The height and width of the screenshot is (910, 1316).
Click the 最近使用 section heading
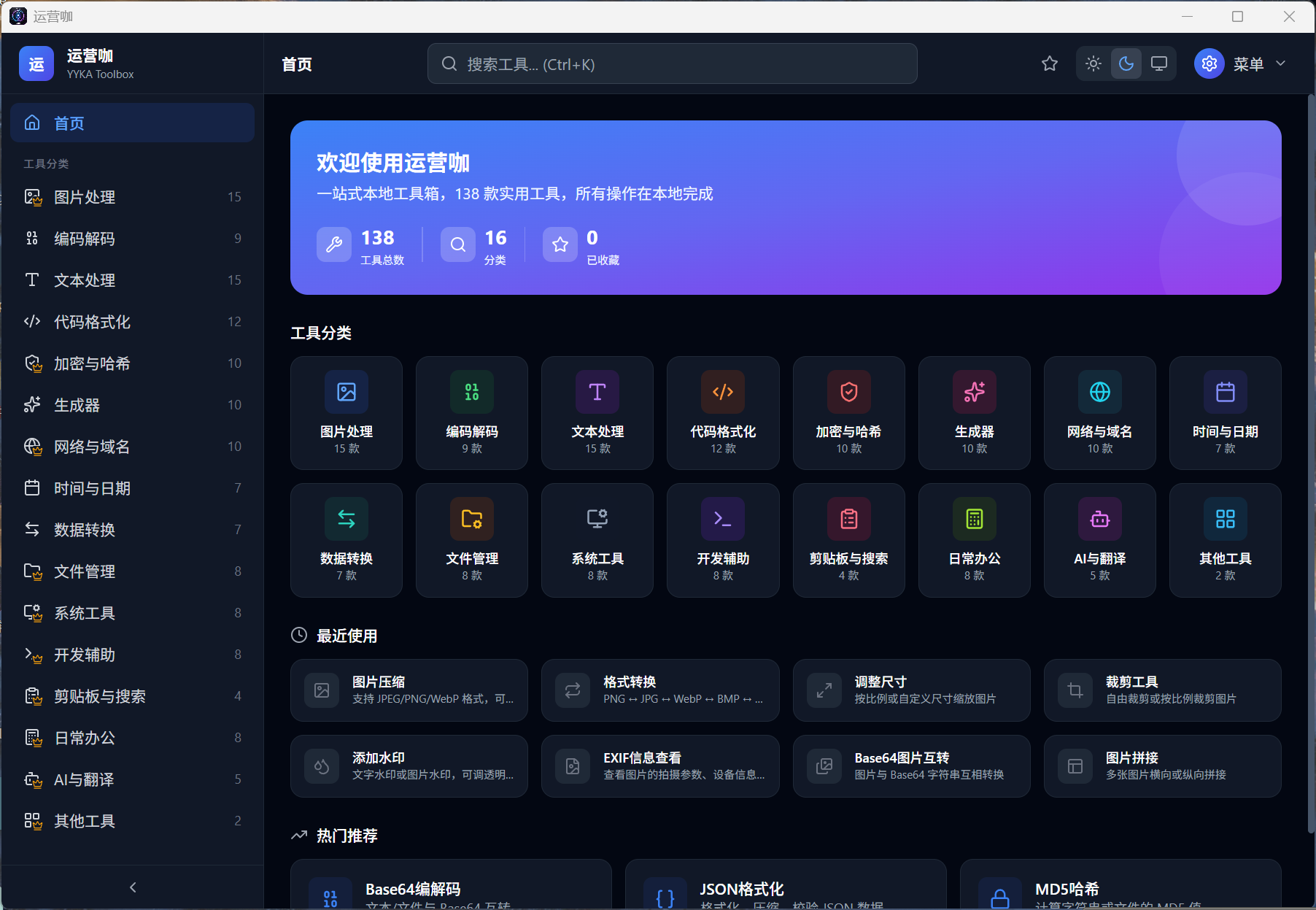click(347, 636)
